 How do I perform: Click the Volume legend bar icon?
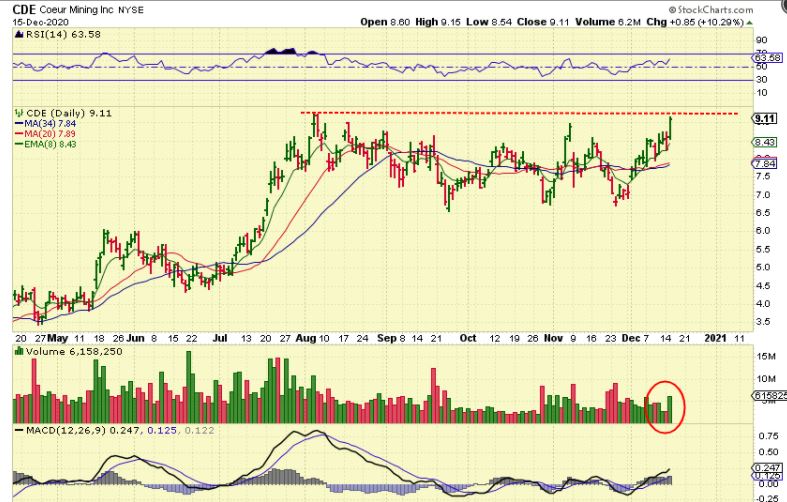(x=19, y=351)
